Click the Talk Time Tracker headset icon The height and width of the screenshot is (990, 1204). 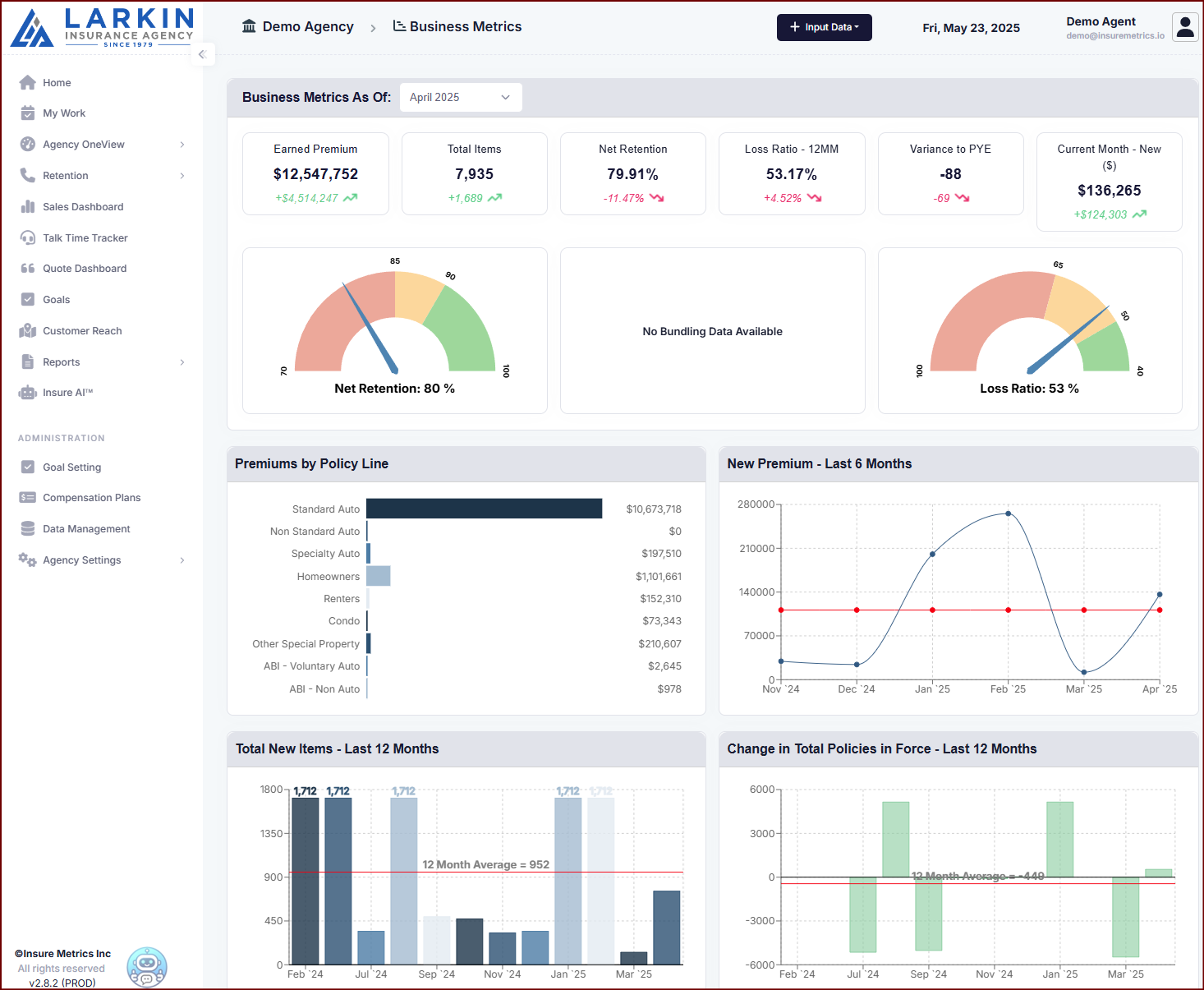pyautogui.click(x=28, y=238)
